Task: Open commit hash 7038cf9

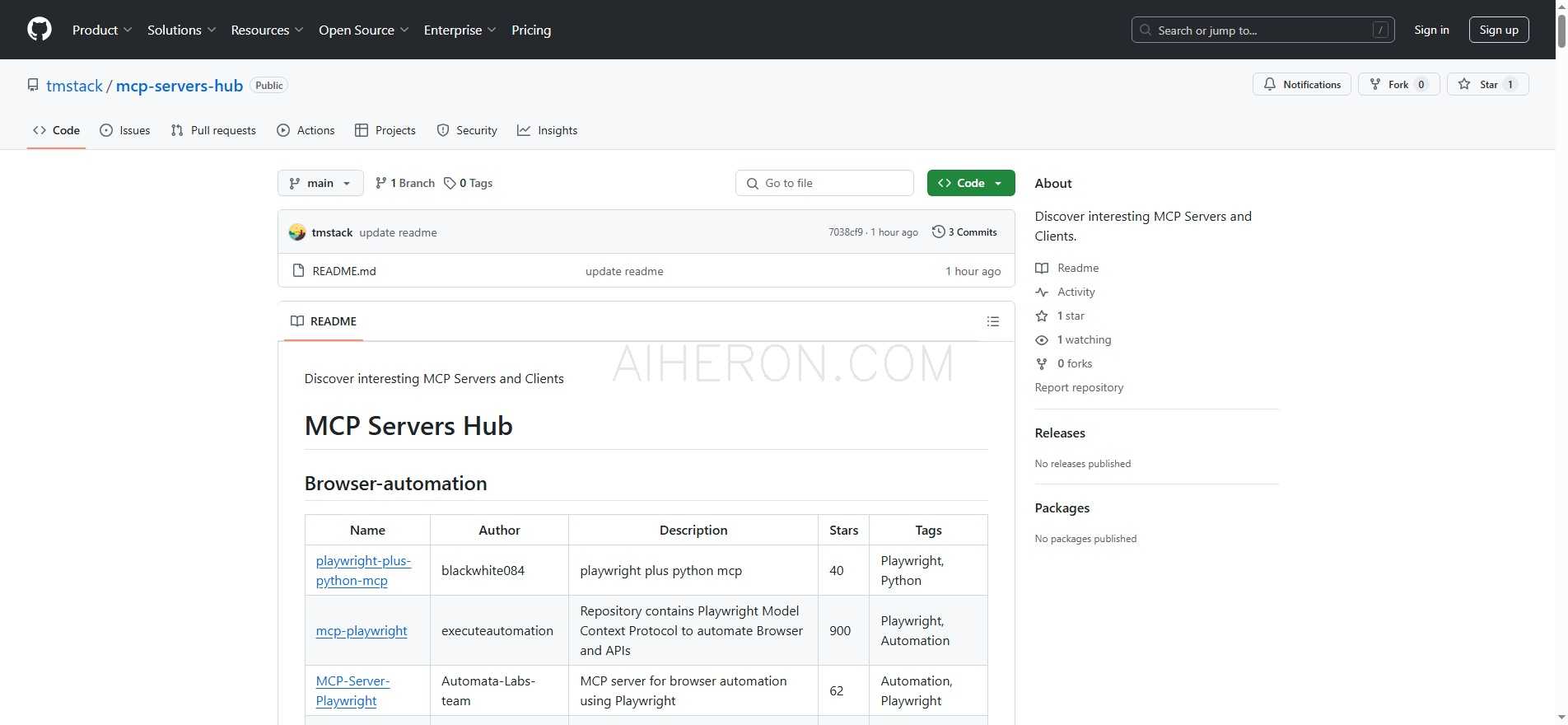Action: pos(846,232)
